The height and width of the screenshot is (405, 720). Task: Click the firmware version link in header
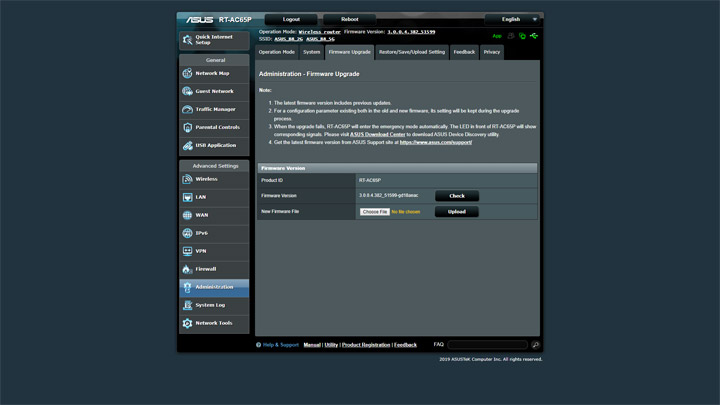(411, 32)
